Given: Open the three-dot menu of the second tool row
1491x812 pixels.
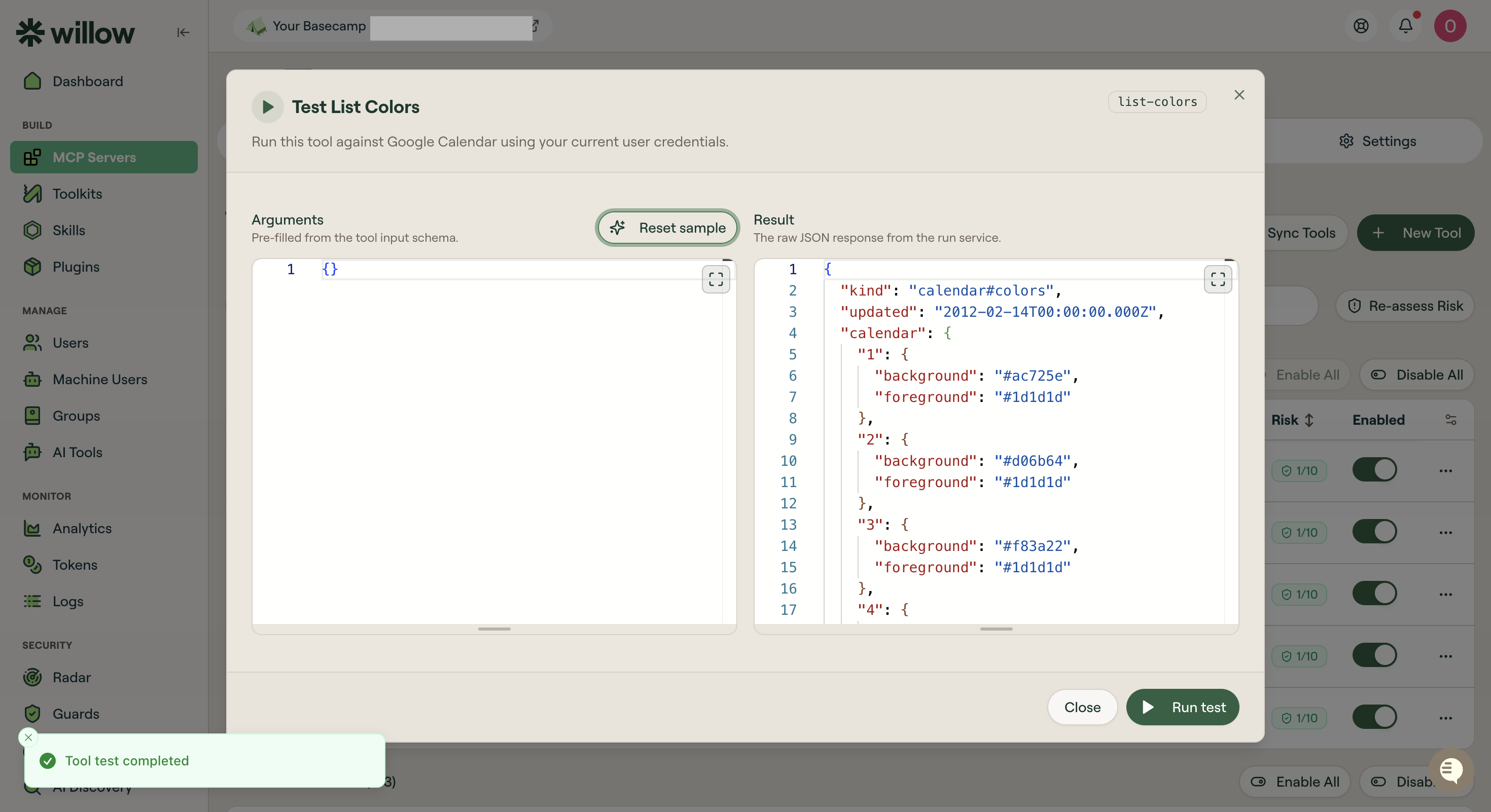Looking at the screenshot, I should (x=1446, y=533).
